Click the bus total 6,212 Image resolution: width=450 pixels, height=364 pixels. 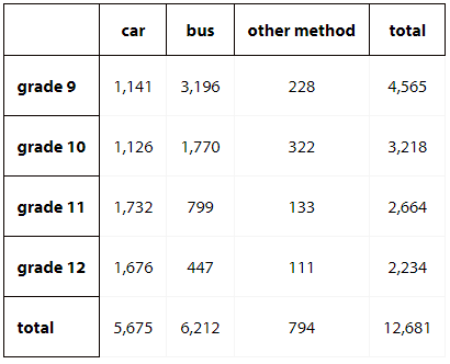[200, 328]
